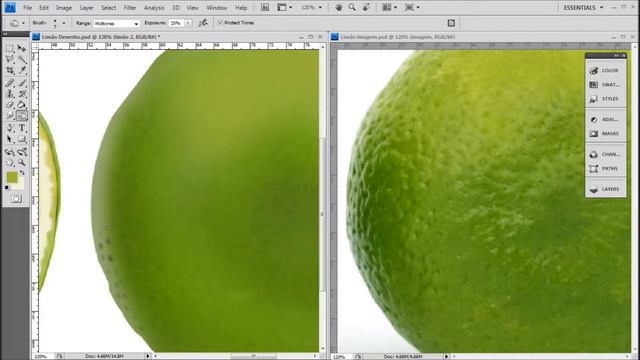Select the Pen tool

[x=10, y=128]
